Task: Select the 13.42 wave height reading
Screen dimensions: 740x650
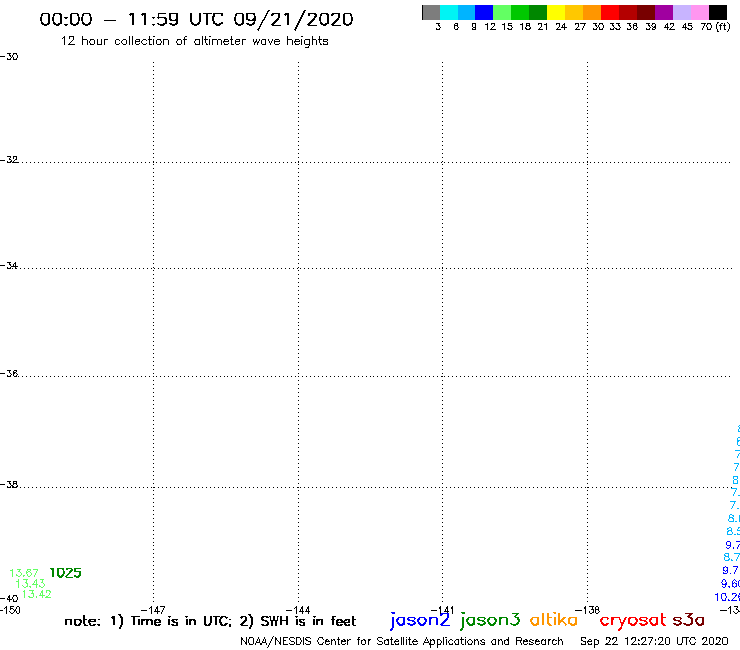Action: (37, 594)
